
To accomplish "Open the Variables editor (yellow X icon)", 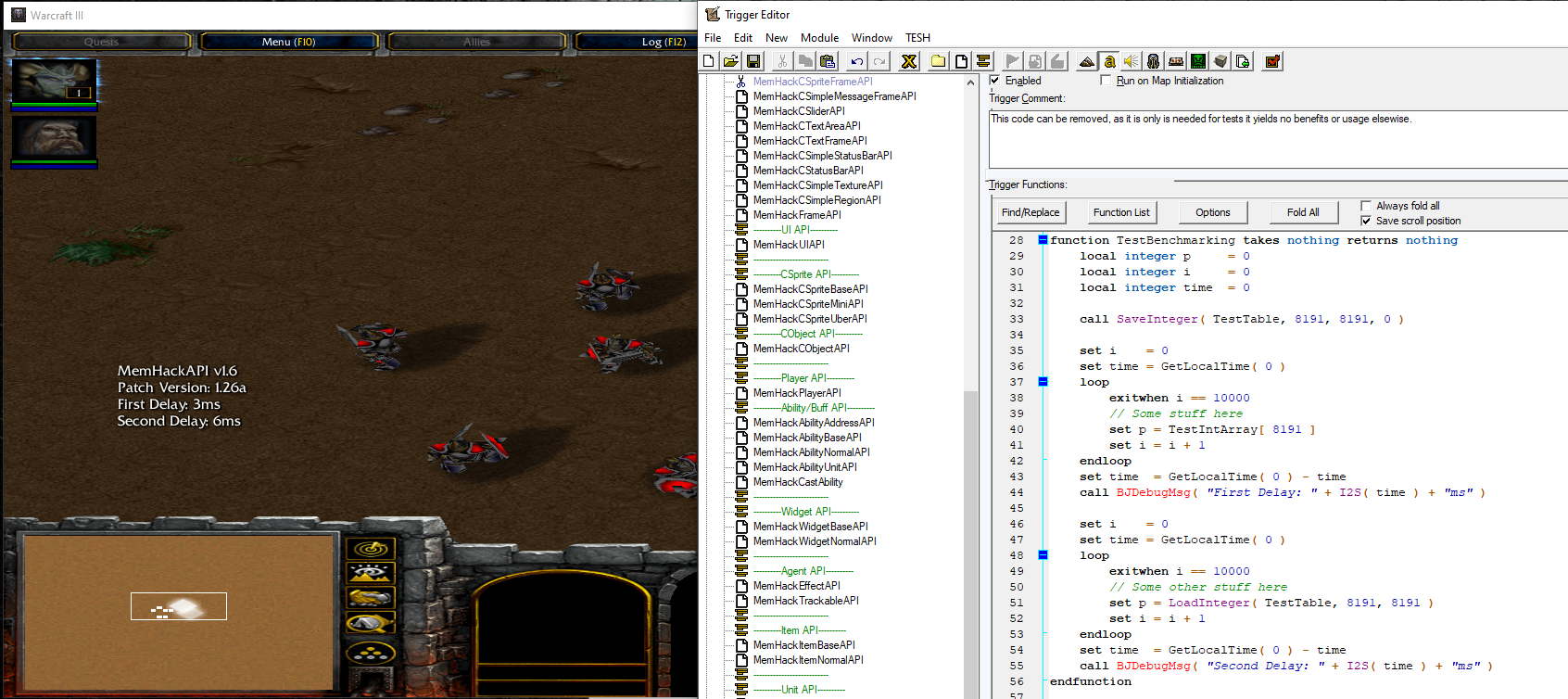I will 909,61.
